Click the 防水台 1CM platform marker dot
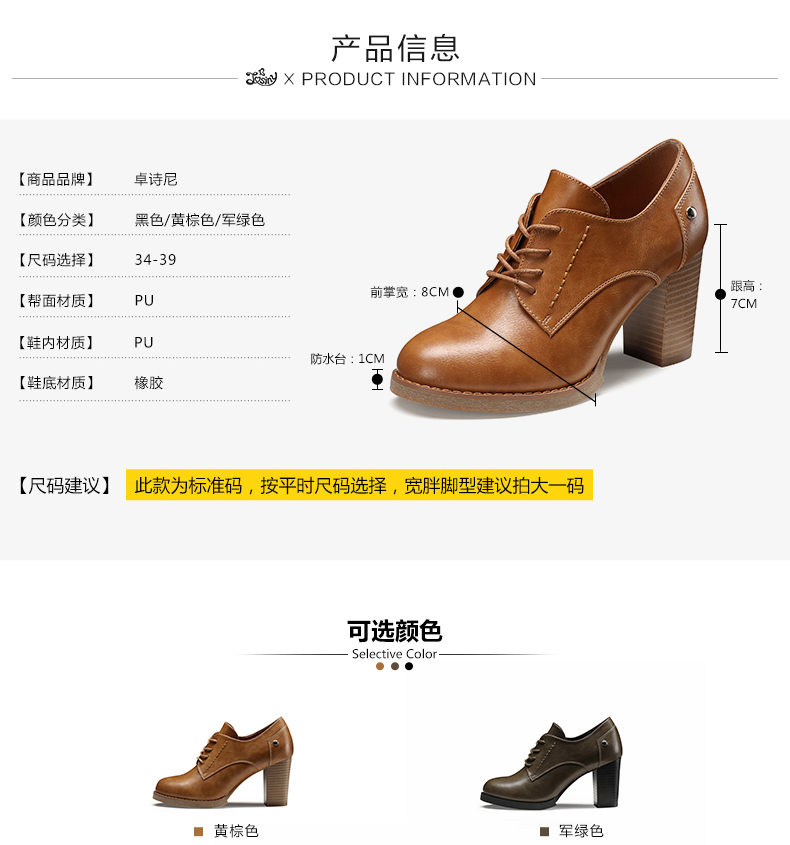790x845 pixels. pyautogui.click(x=377, y=379)
